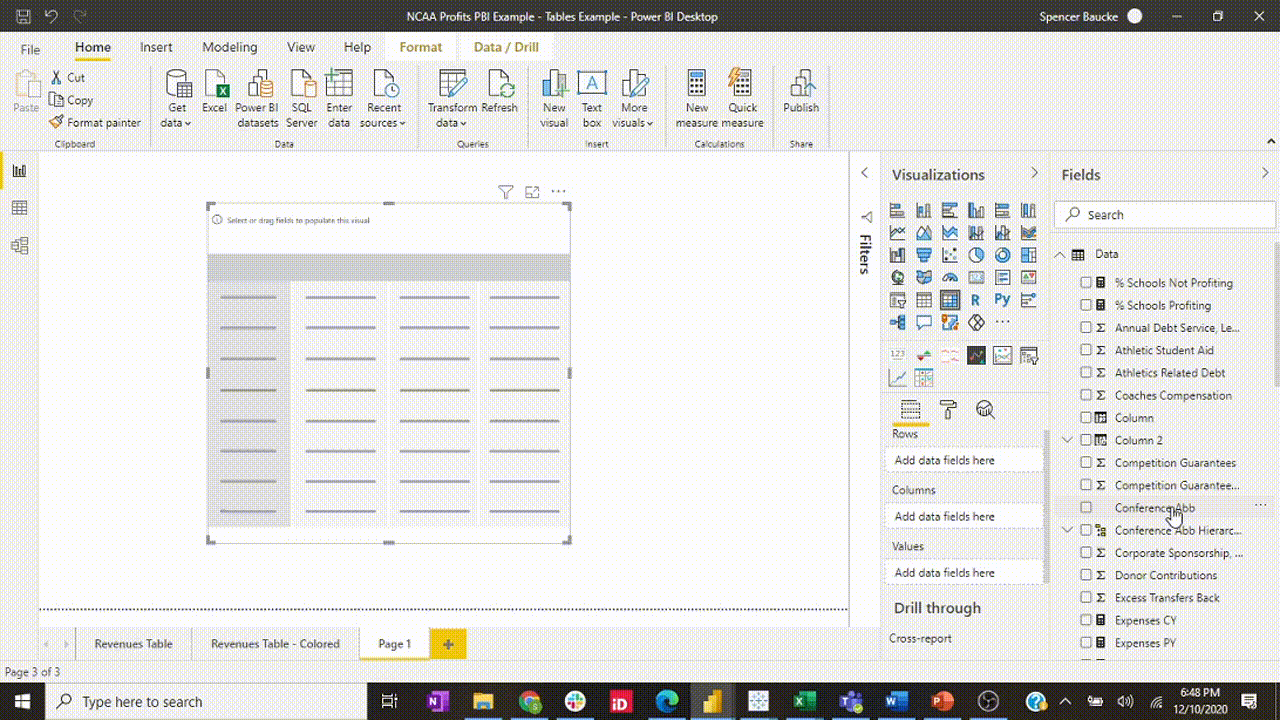Check the % Schools Profiting field
The width and height of the screenshot is (1280, 720).
(1086, 305)
